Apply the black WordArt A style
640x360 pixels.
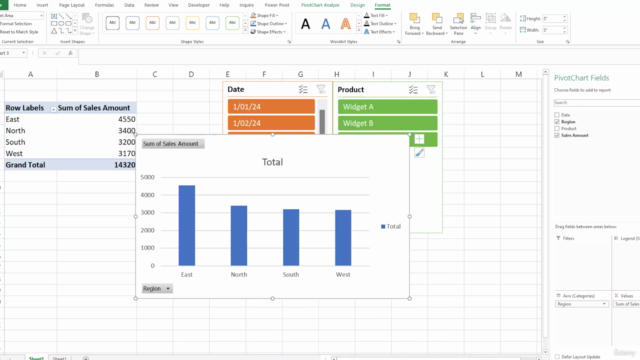[x=305, y=24]
